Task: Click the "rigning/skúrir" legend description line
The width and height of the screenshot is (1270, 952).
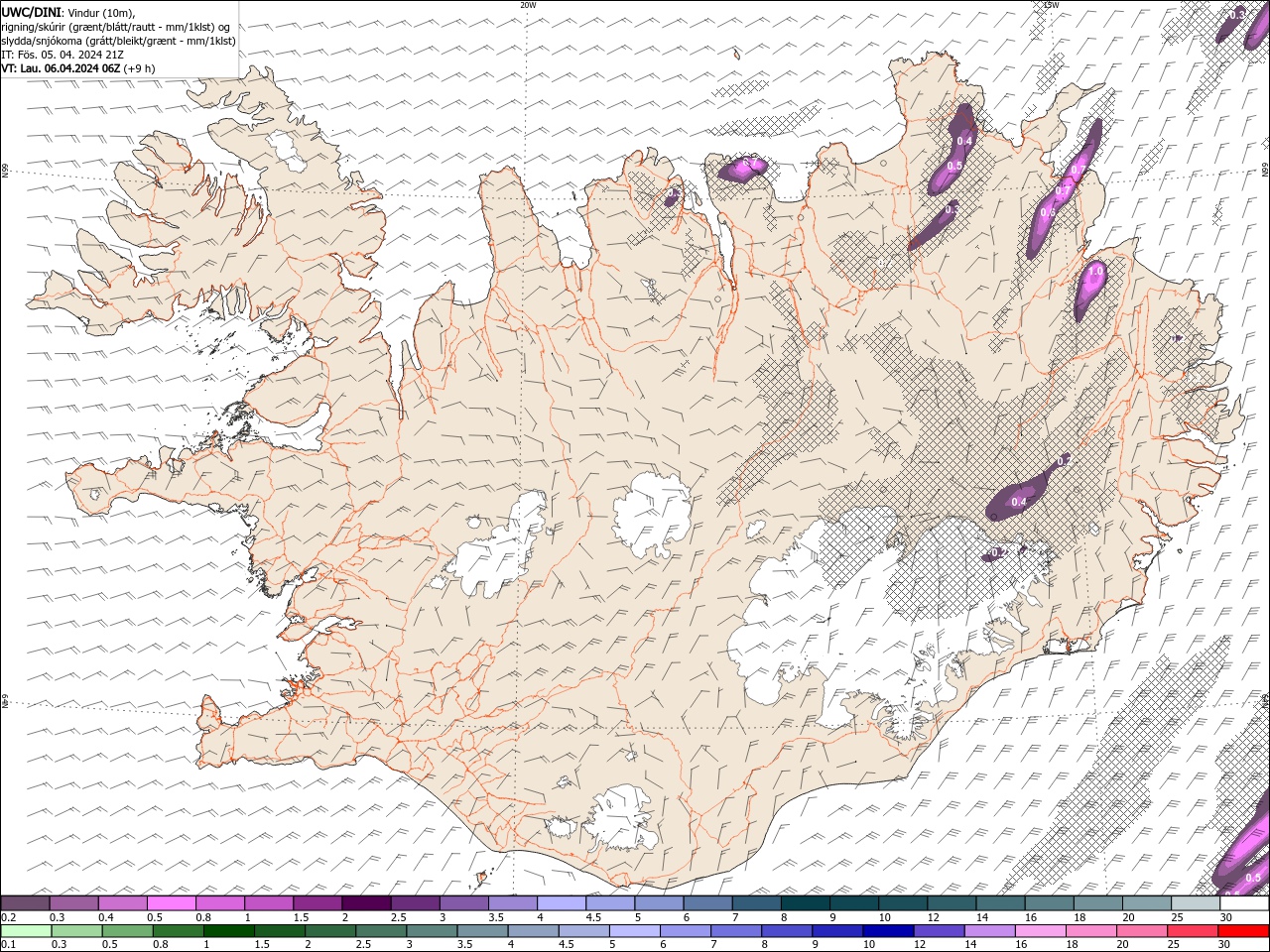Action: [117, 27]
